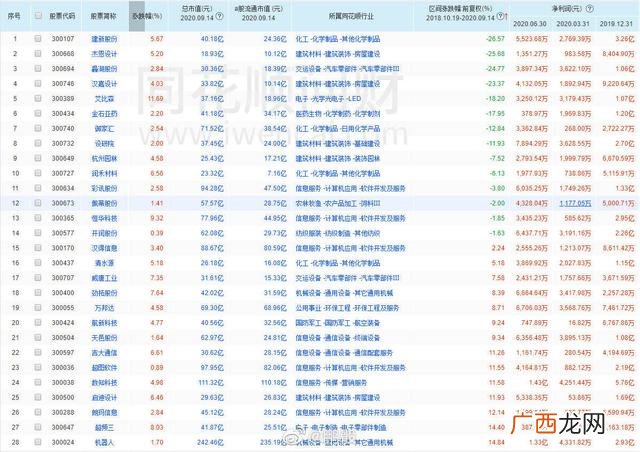The image size is (640, 452).
Task: Select net profit 8,404.90万
Action: pyautogui.click(x=618, y=54)
